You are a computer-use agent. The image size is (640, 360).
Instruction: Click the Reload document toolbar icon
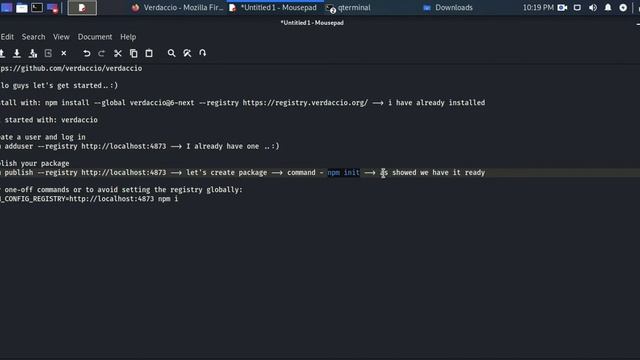pyautogui.click(x=48, y=53)
